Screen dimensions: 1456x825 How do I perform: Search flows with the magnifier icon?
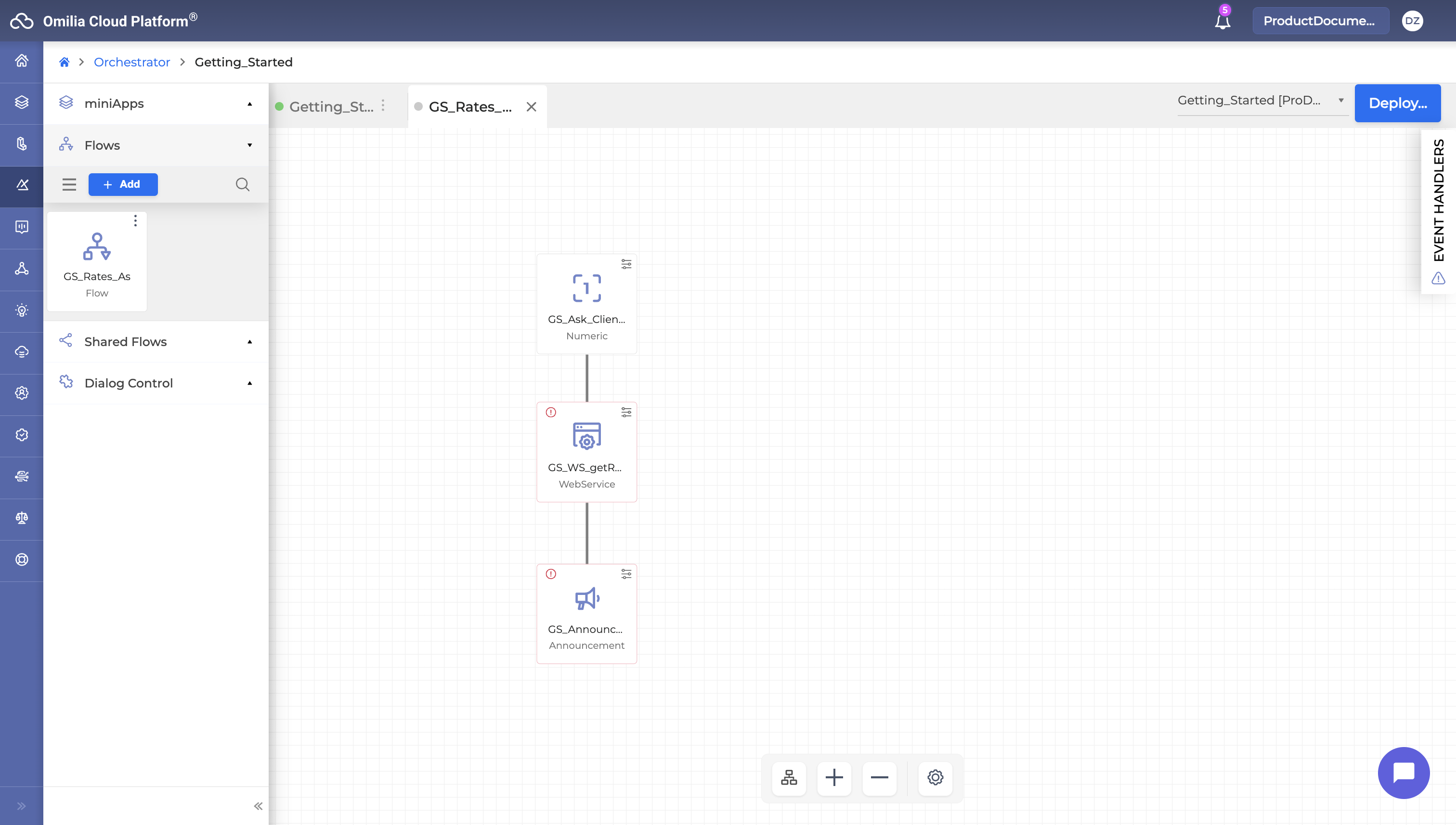pos(243,185)
